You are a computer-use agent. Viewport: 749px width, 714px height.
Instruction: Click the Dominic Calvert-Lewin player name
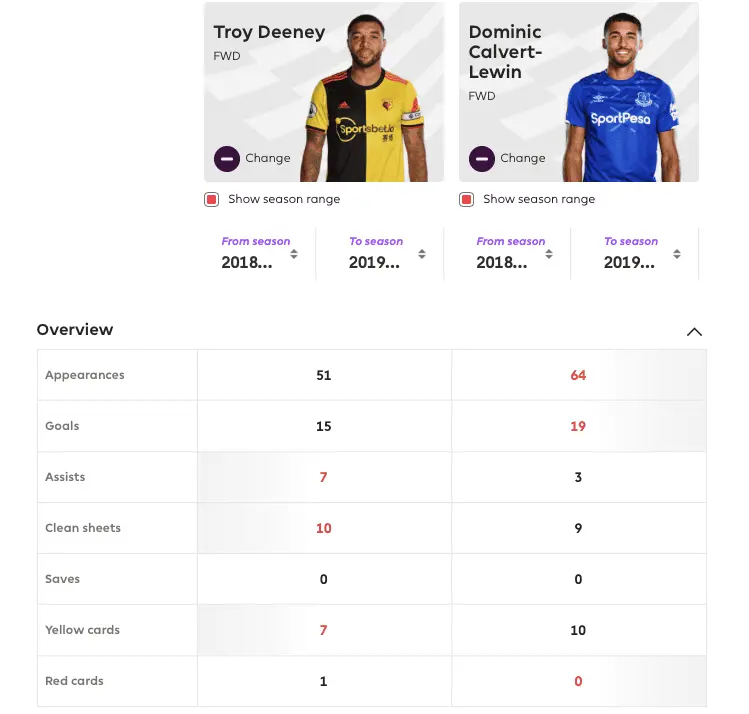point(505,51)
